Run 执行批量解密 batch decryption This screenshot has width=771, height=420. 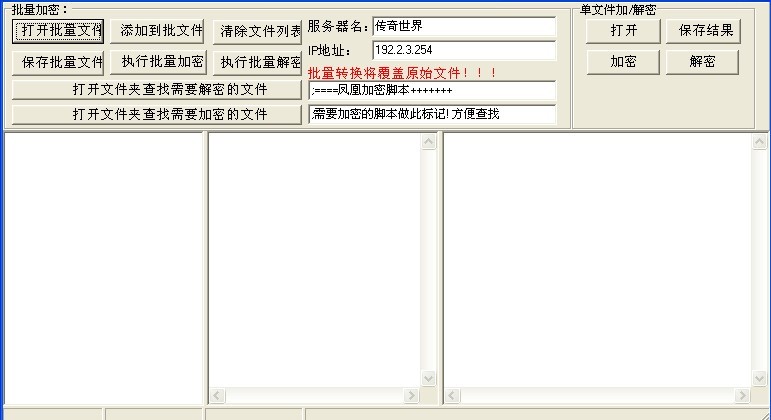(258, 62)
